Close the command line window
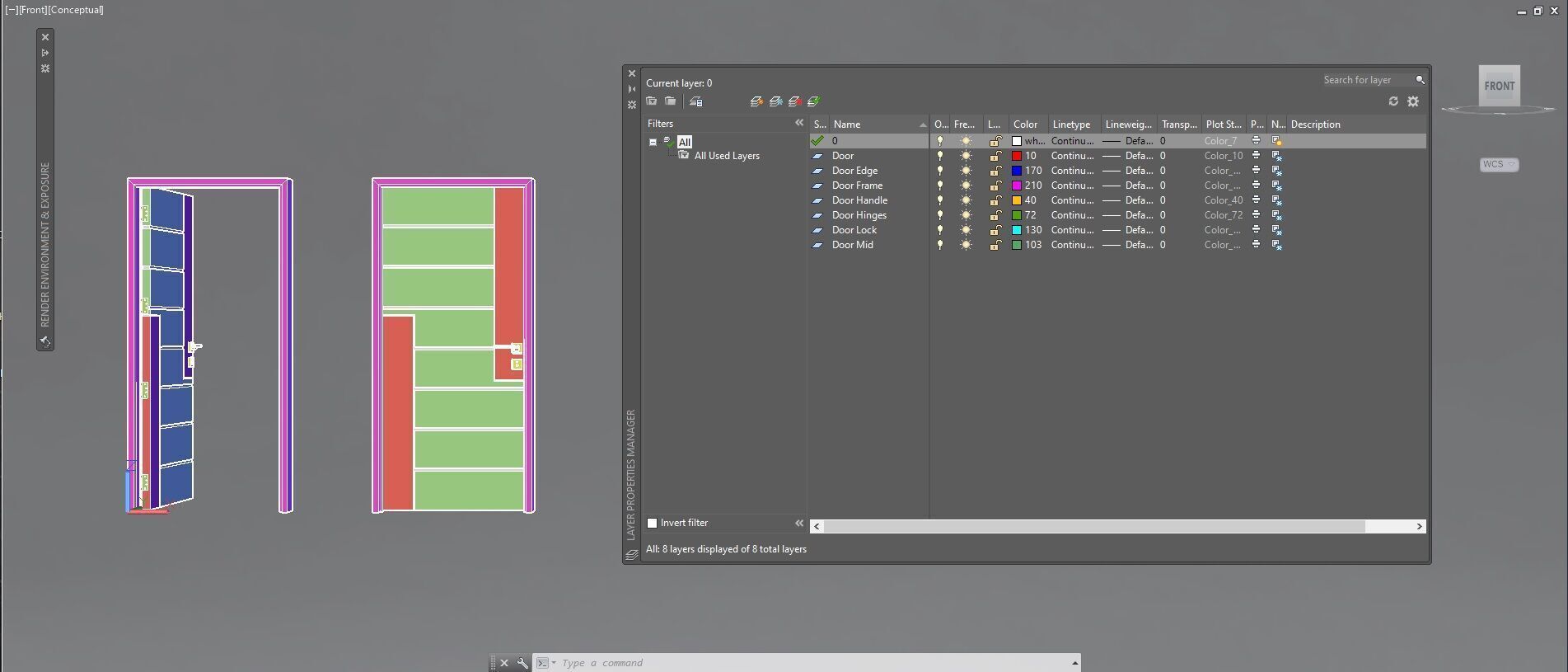The width and height of the screenshot is (1568, 672). coord(504,663)
